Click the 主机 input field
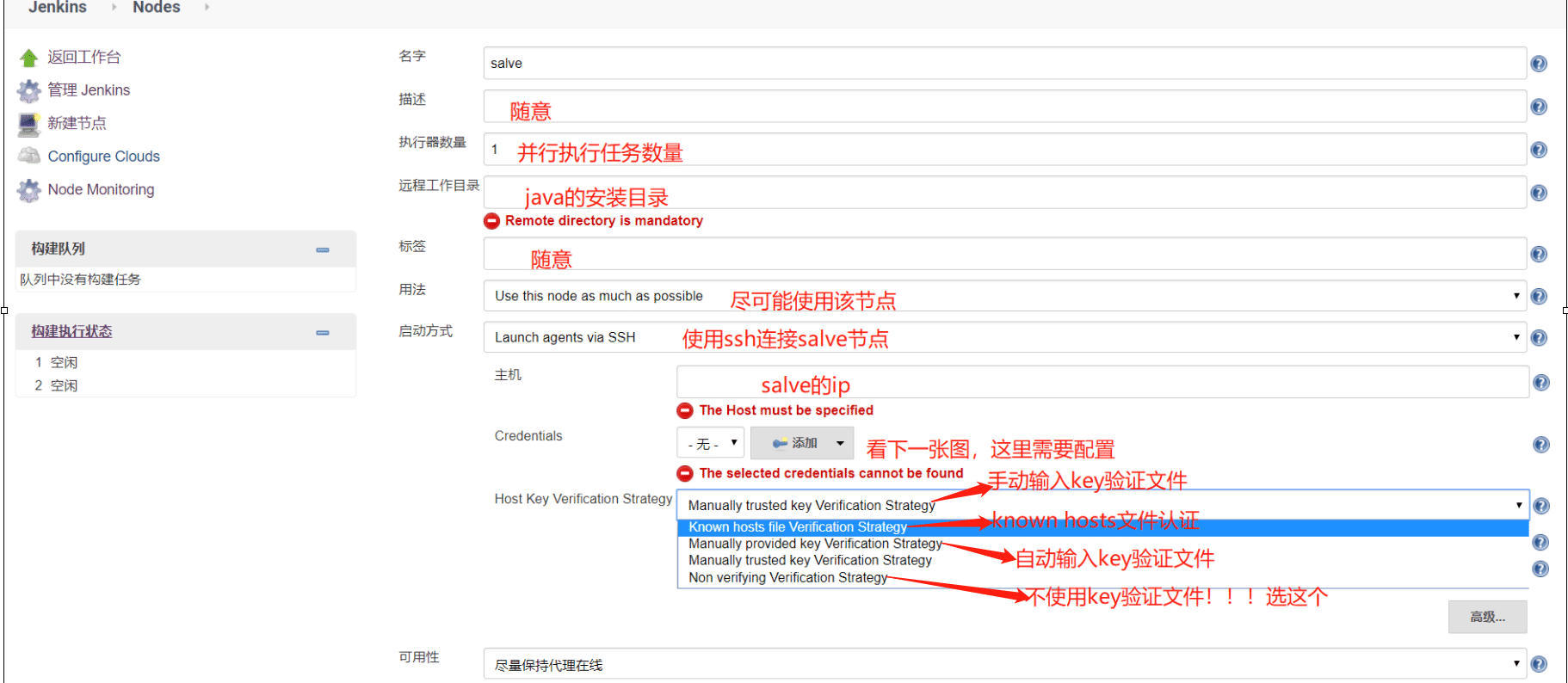1568x683 pixels. pos(1102,382)
